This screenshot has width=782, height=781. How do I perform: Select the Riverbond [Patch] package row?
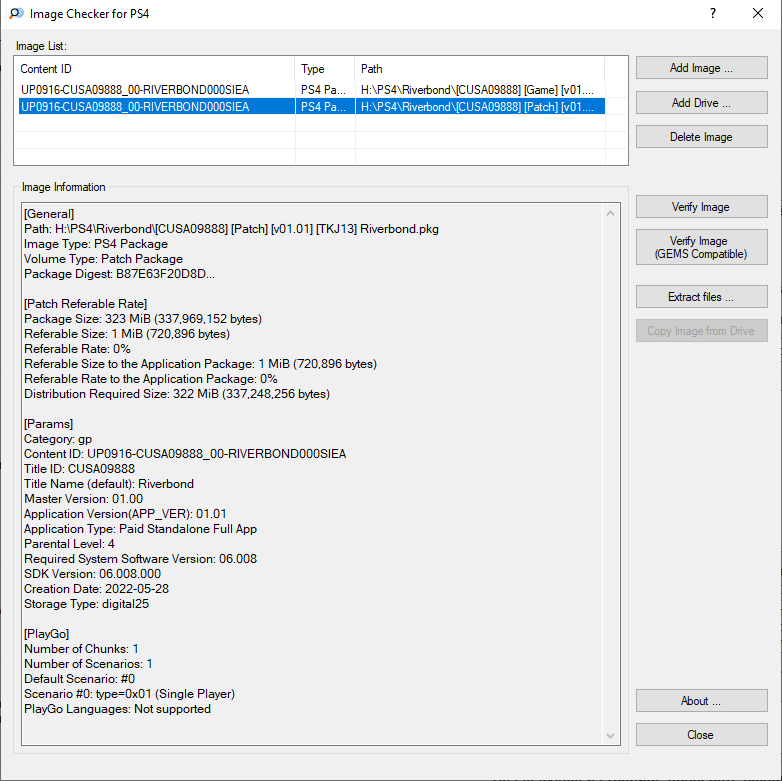(x=312, y=106)
